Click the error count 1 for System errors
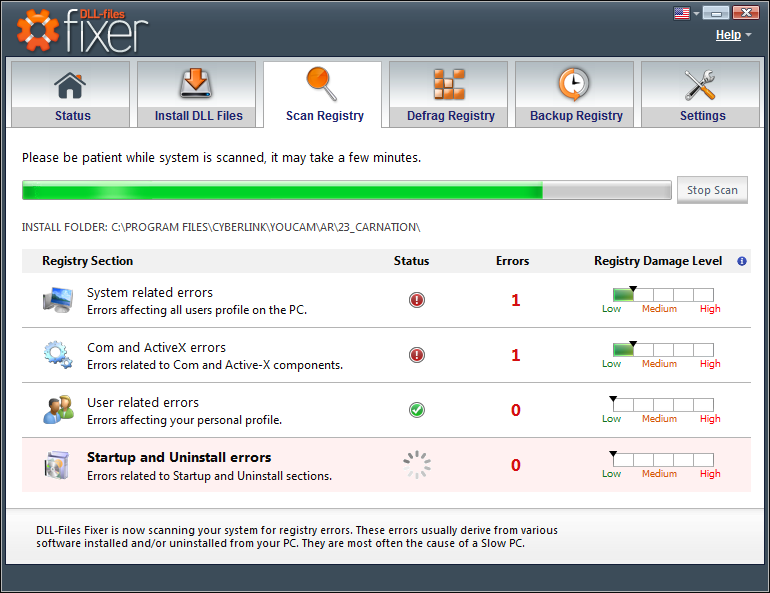The image size is (770, 593). click(x=515, y=300)
